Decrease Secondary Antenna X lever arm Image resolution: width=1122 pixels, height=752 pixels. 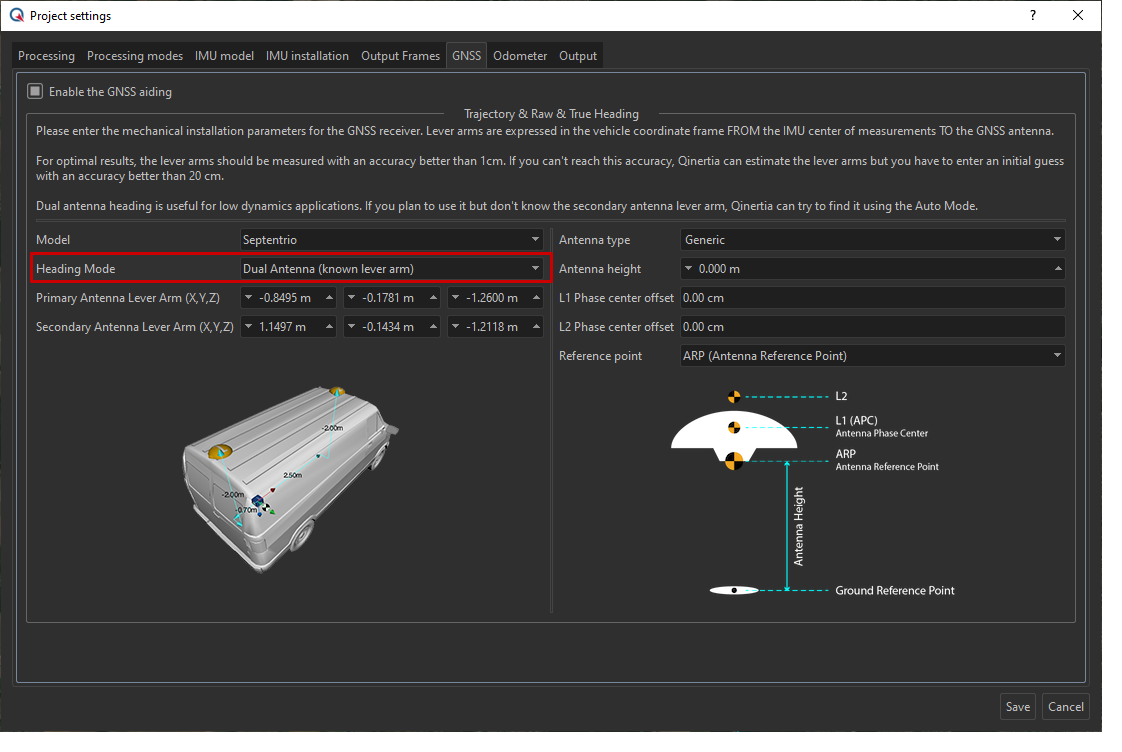248,327
